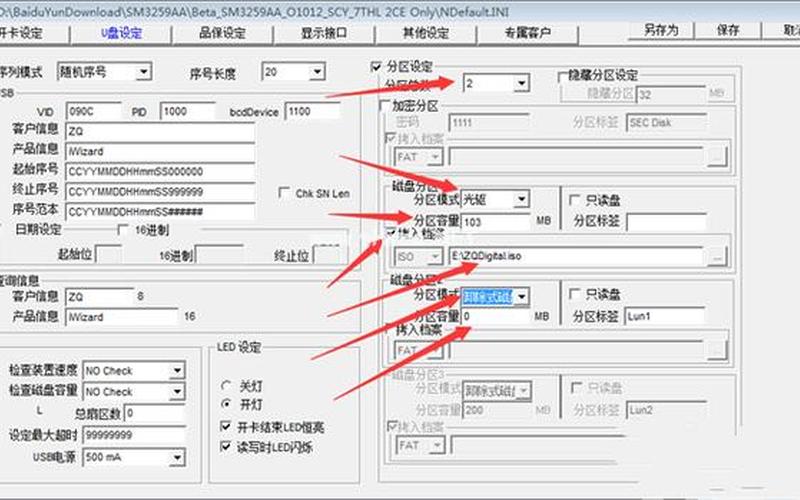Open the 序号长度 dropdown showing 20
The width and height of the screenshot is (800, 500).
293,72
